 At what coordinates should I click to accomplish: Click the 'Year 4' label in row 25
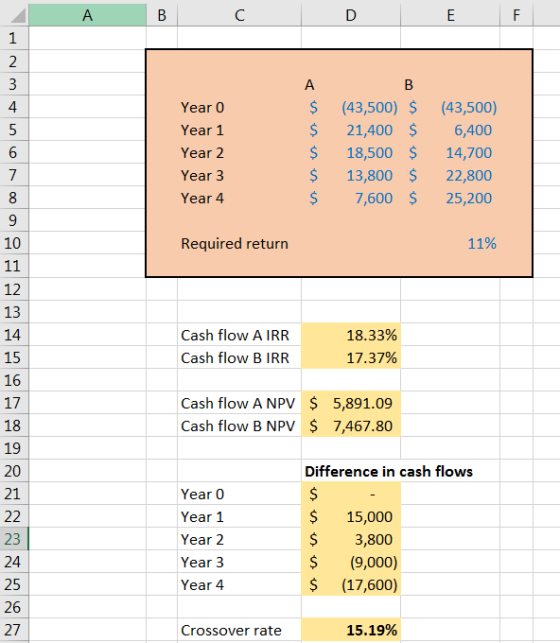click(203, 585)
